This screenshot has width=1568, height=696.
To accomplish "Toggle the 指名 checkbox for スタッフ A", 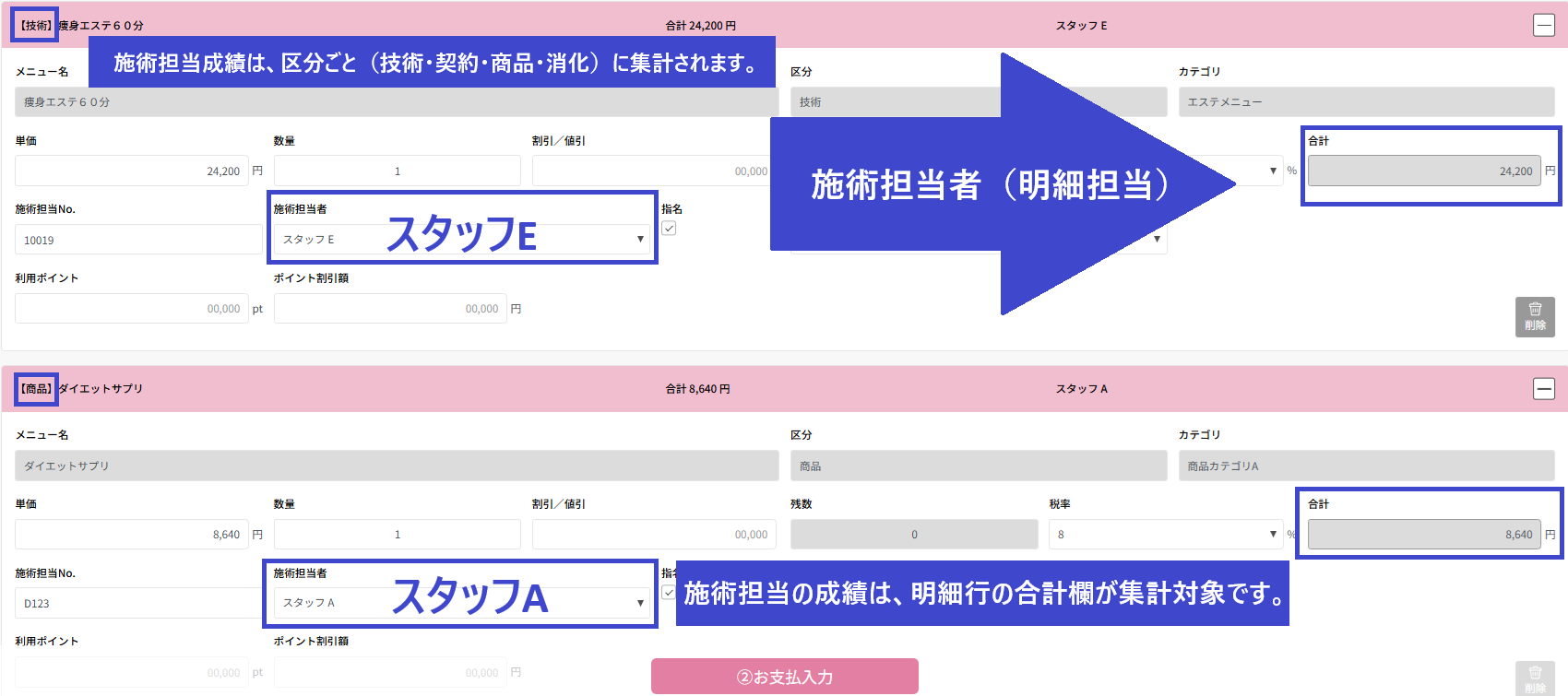I will pos(669,593).
